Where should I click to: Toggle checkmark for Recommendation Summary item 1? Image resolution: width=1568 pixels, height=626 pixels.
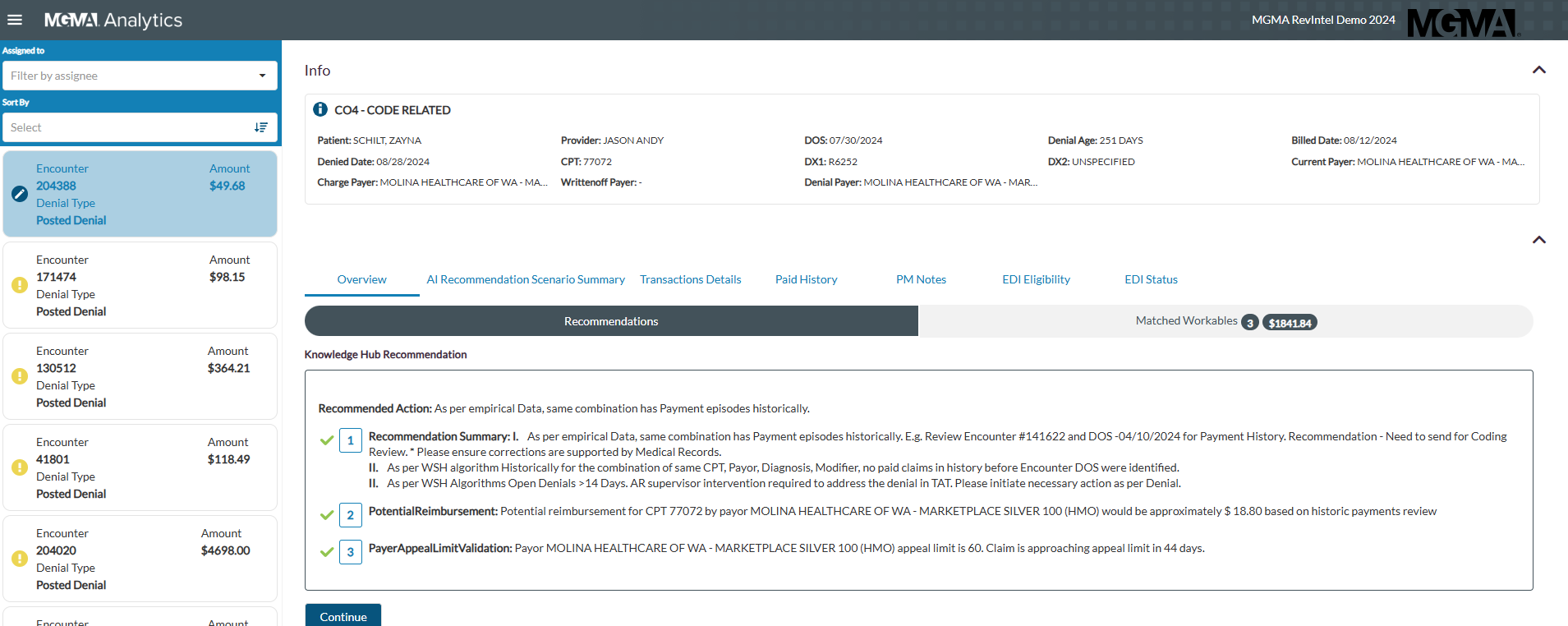327,440
